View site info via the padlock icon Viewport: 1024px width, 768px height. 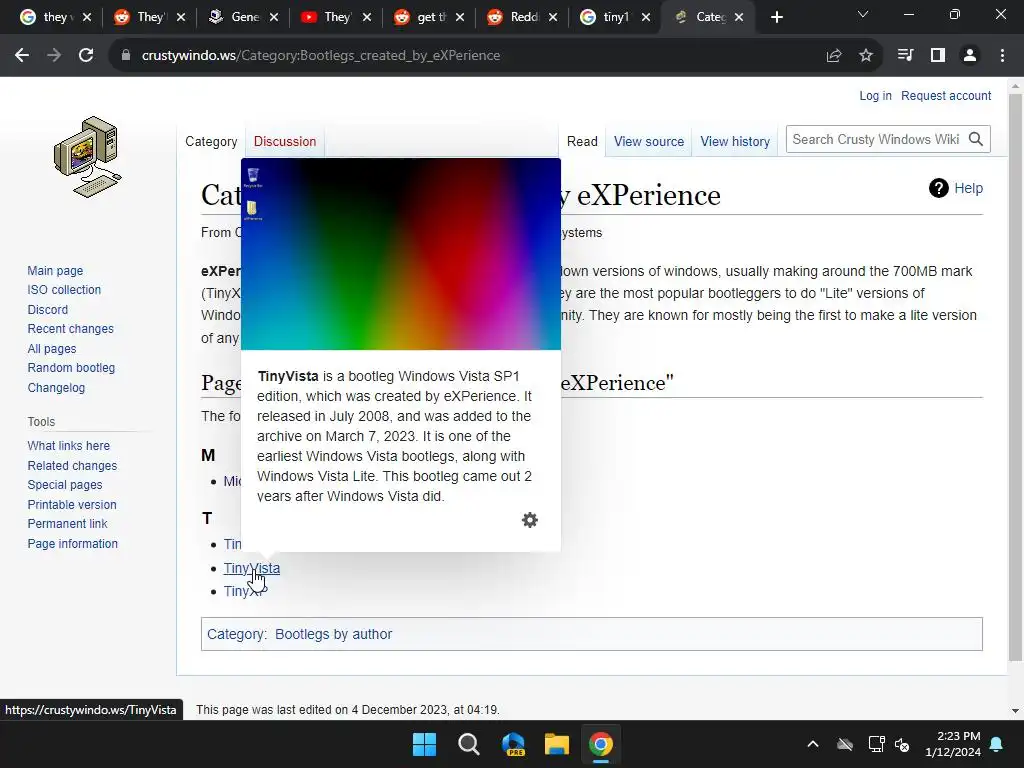point(126,56)
